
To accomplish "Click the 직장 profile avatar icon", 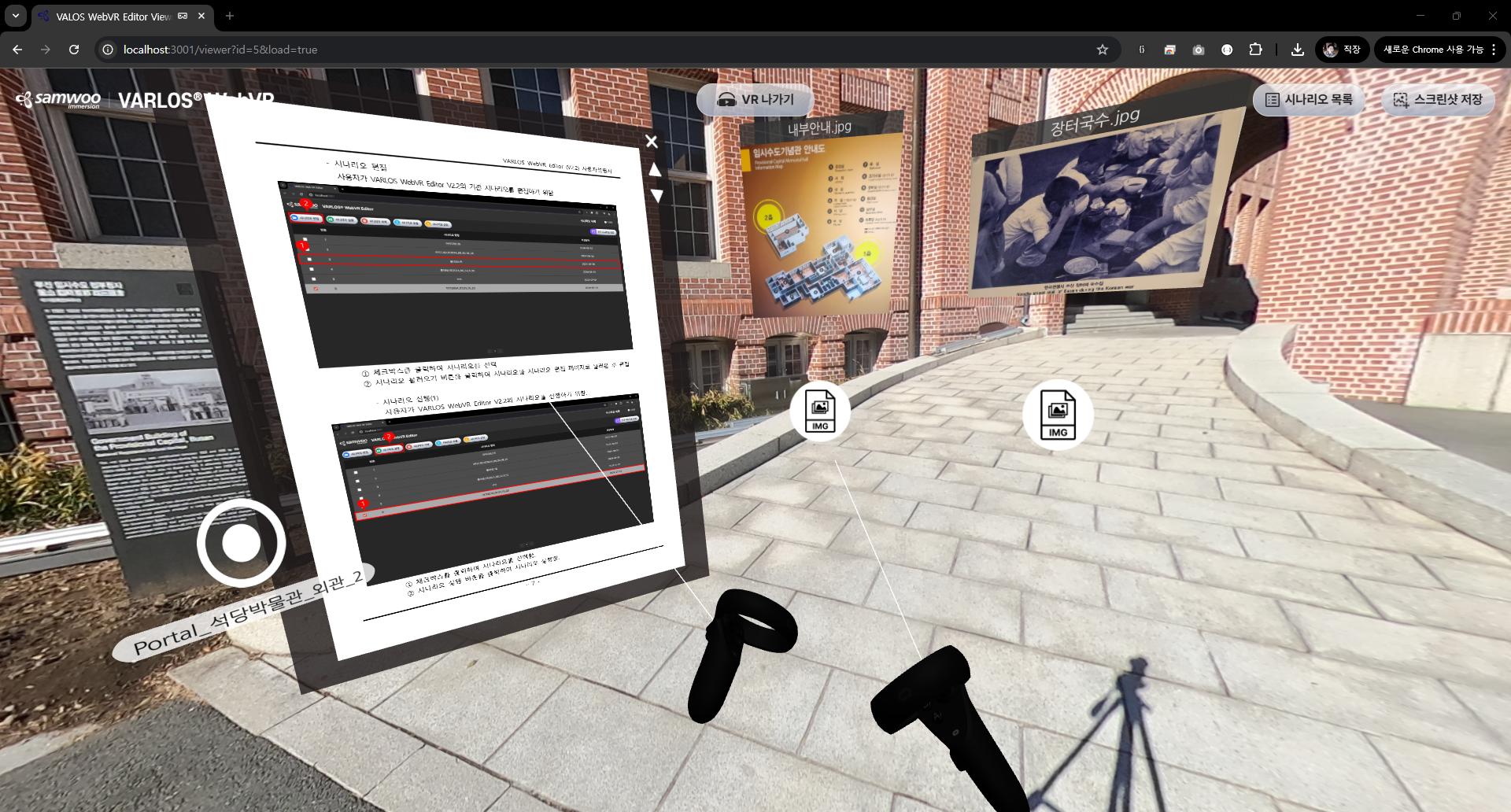I will coord(1330,49).
